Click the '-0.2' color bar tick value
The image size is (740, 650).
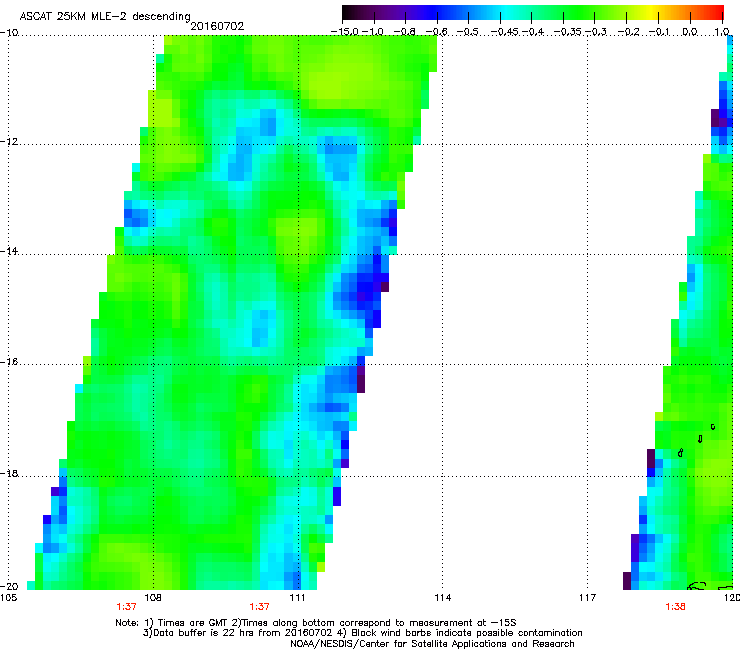629,32
